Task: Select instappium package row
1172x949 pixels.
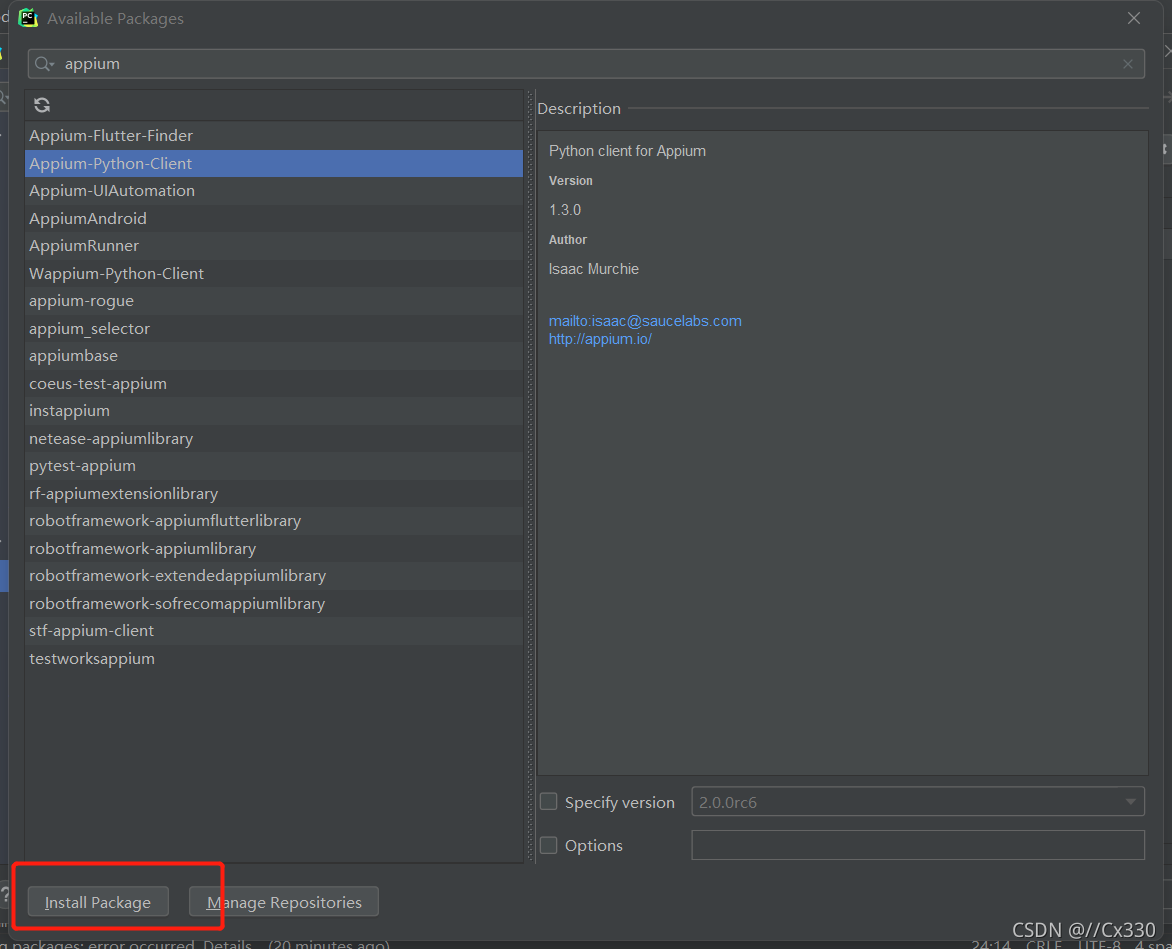Action: [x=274, y=411]
